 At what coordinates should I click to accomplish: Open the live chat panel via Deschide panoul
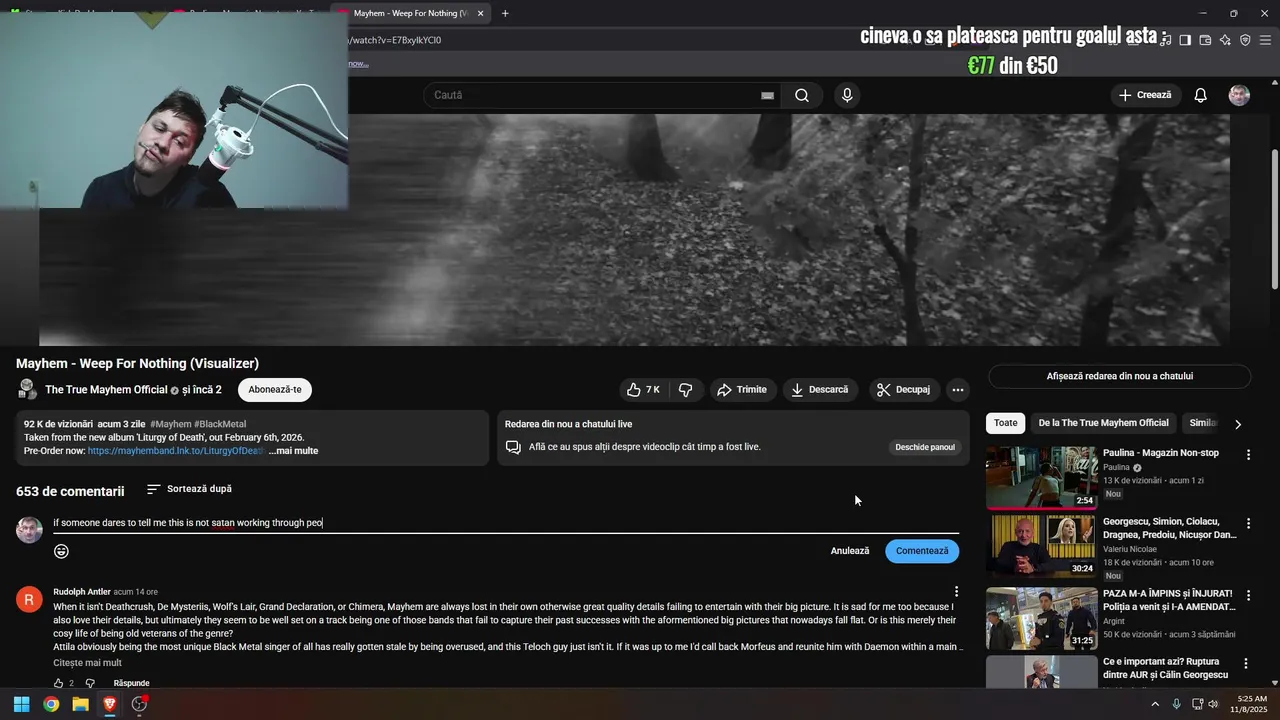click(x=925, y=447)
